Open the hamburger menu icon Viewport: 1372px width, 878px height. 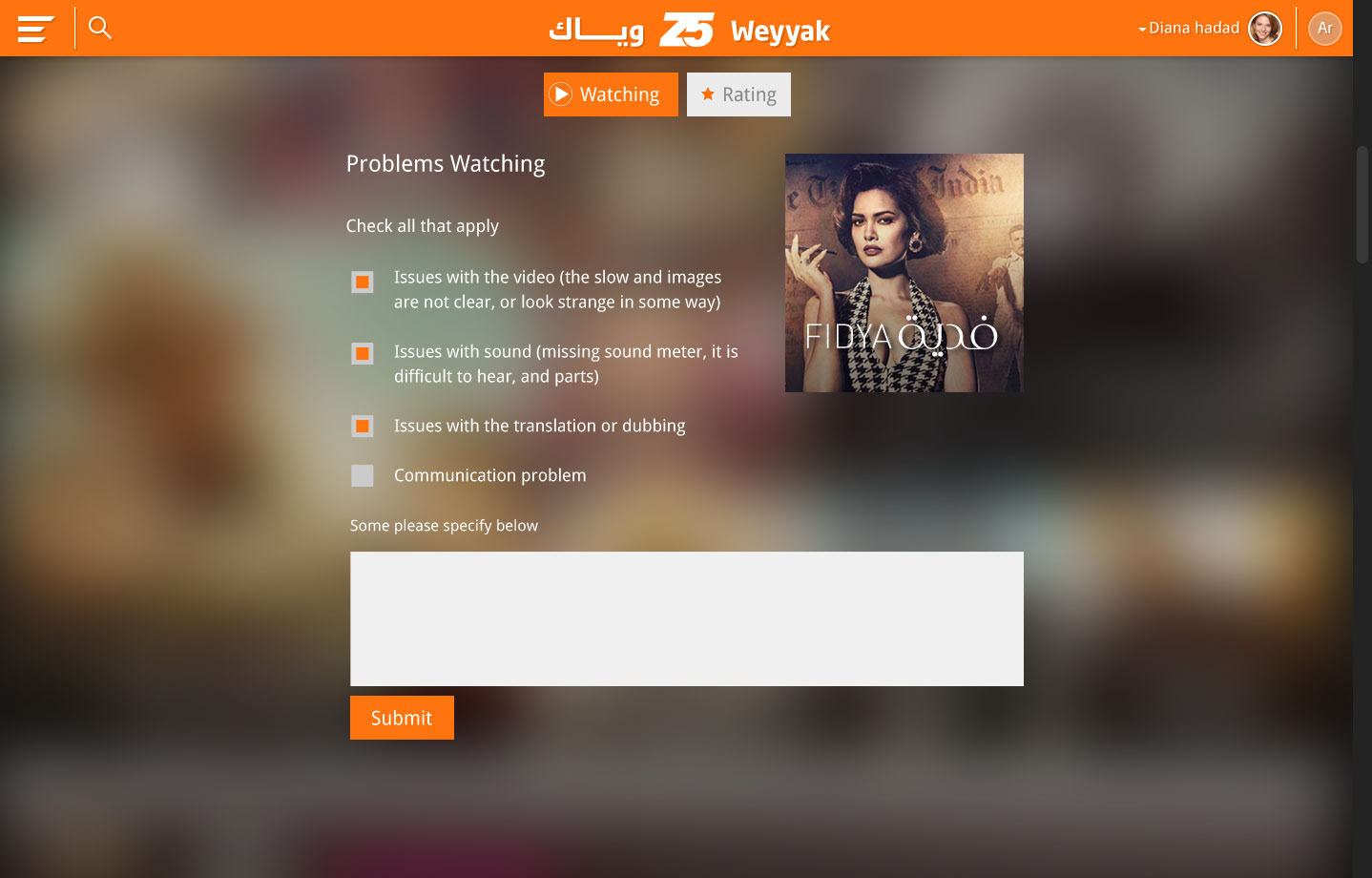point(35,29)
